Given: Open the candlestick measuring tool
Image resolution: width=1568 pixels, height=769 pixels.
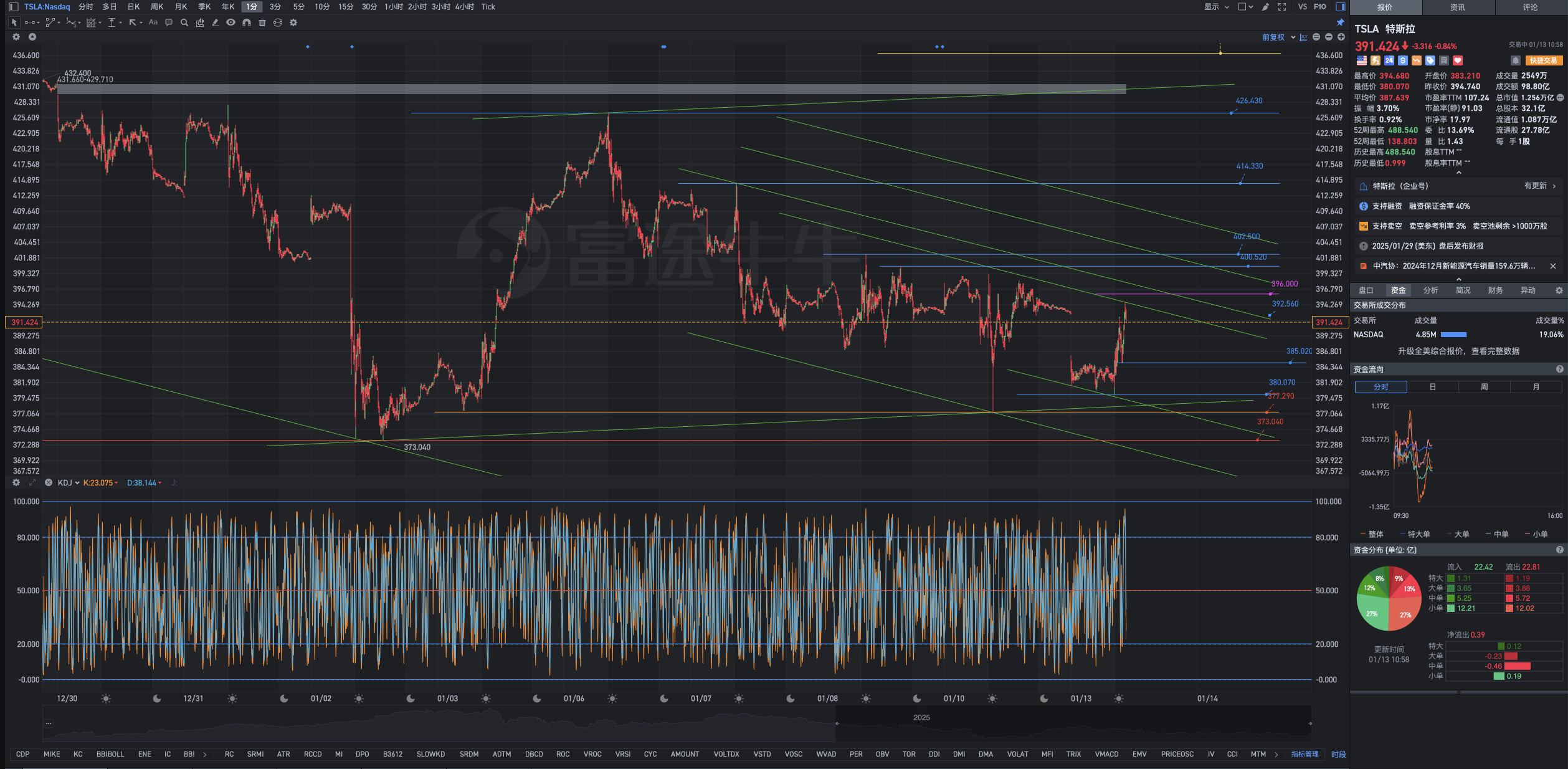Looking at the screenshot, I should [x=200, y=22].
